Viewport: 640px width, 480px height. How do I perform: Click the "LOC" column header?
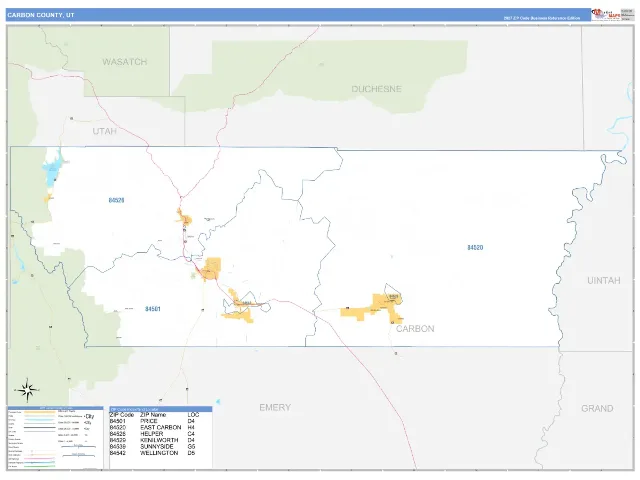(193, 415)
